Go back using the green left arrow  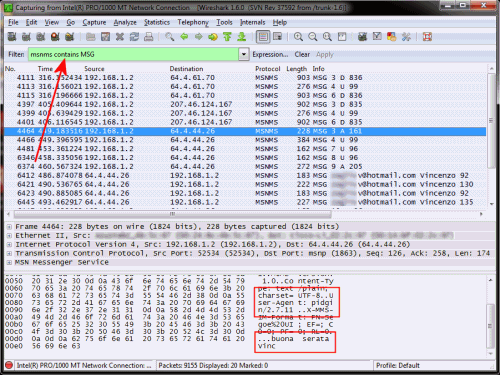pyautogui.click(x=184, y=37)
